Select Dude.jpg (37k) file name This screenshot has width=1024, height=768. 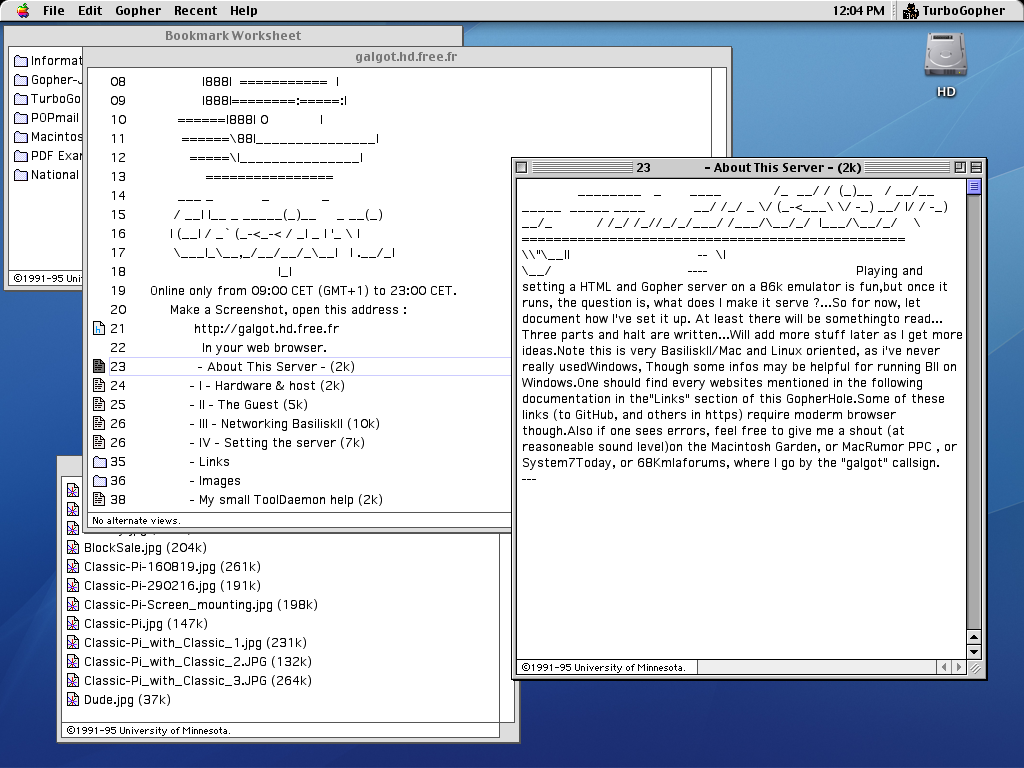[127, 699]
